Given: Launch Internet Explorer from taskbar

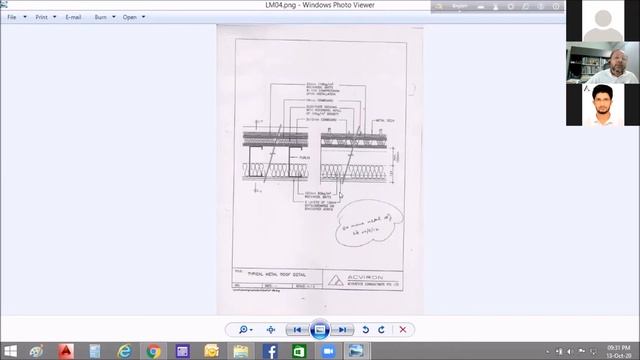Looking at the screenshot, I should [124, 351].
